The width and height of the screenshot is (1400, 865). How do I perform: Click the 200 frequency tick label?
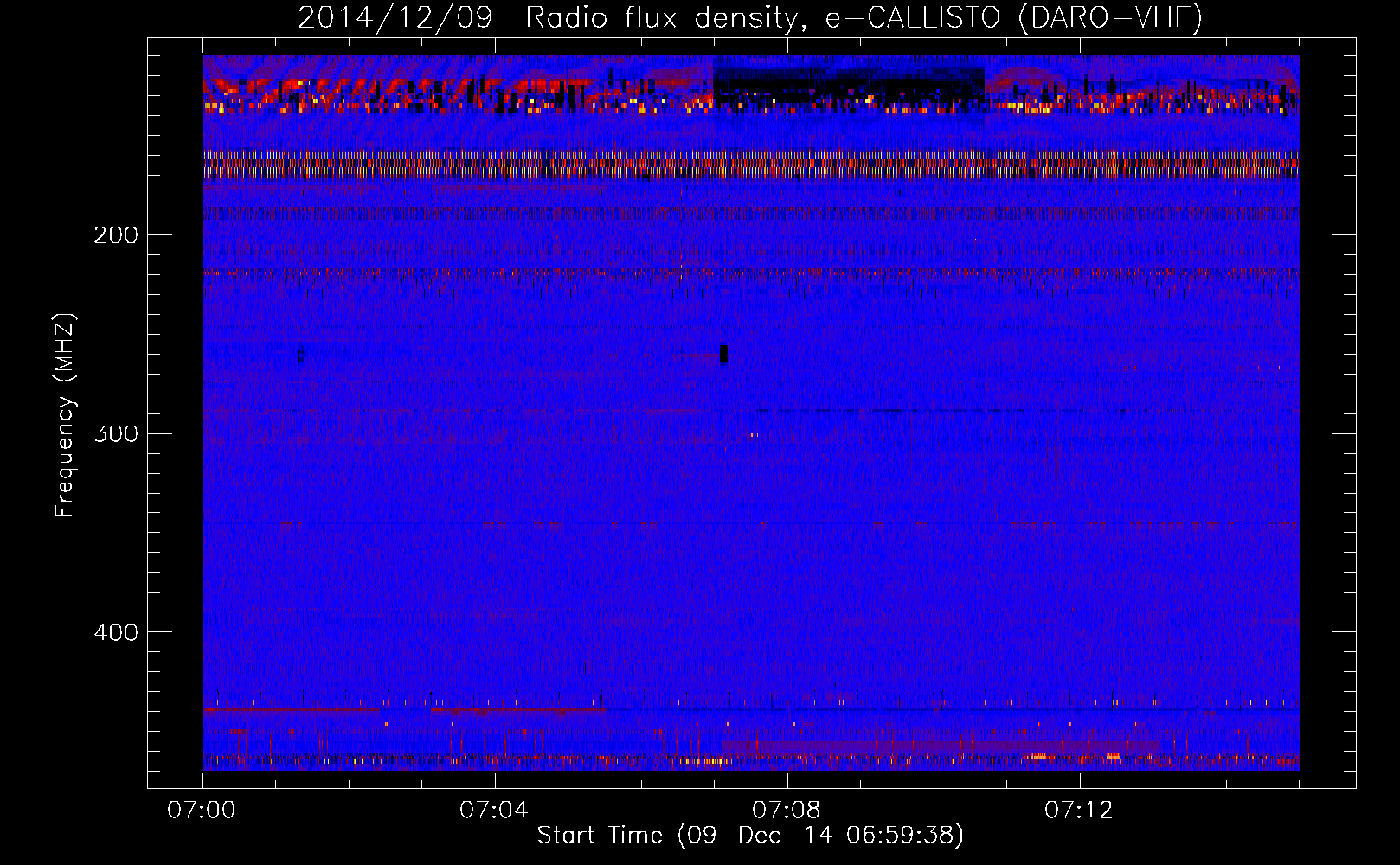[x=116, y=235]
